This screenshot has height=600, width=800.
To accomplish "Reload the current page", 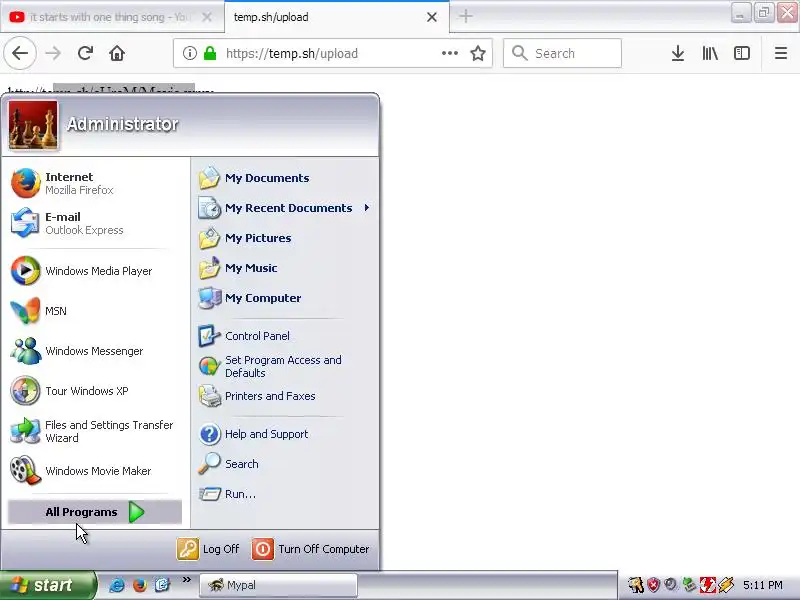I will point(85,53).
